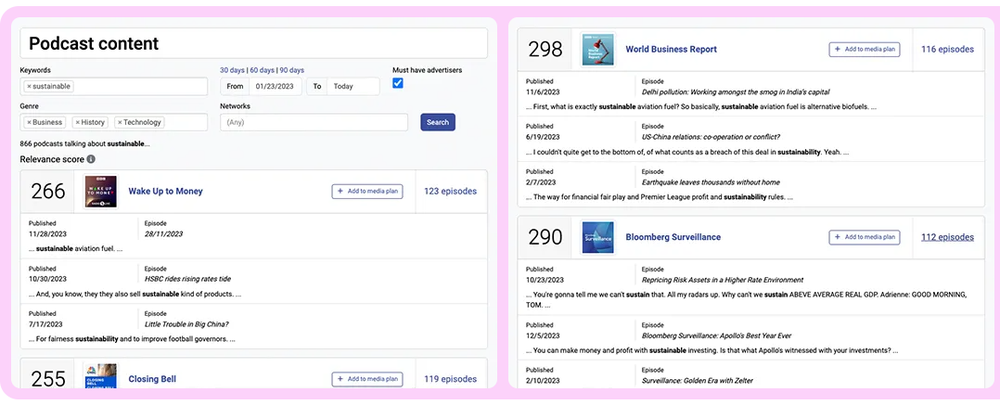
Task: Uncheck Must have advertisers checkbox
Action: (398, 84)
